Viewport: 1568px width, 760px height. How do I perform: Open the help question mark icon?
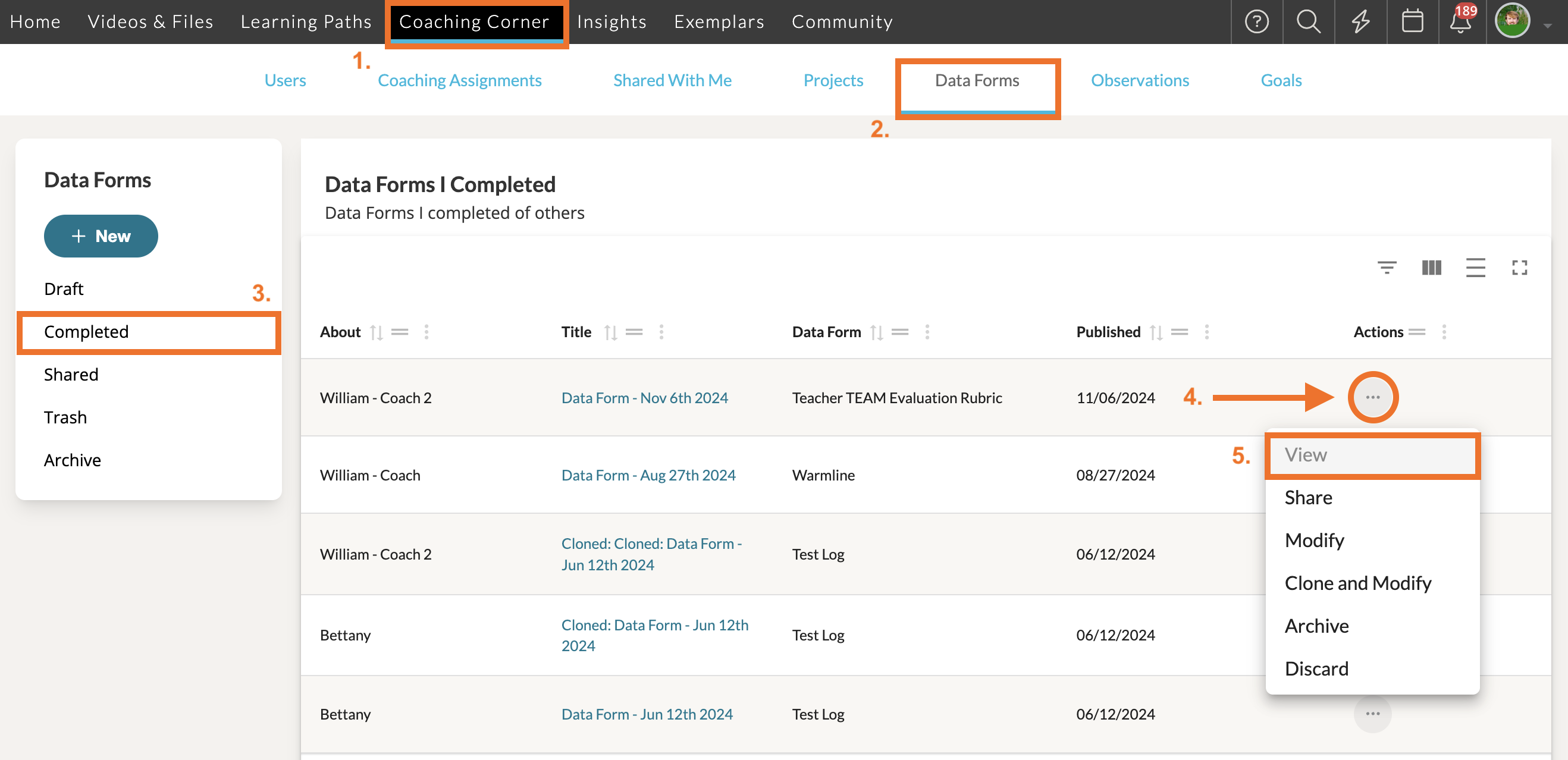pyautogui.click(x=1256, y=22)
